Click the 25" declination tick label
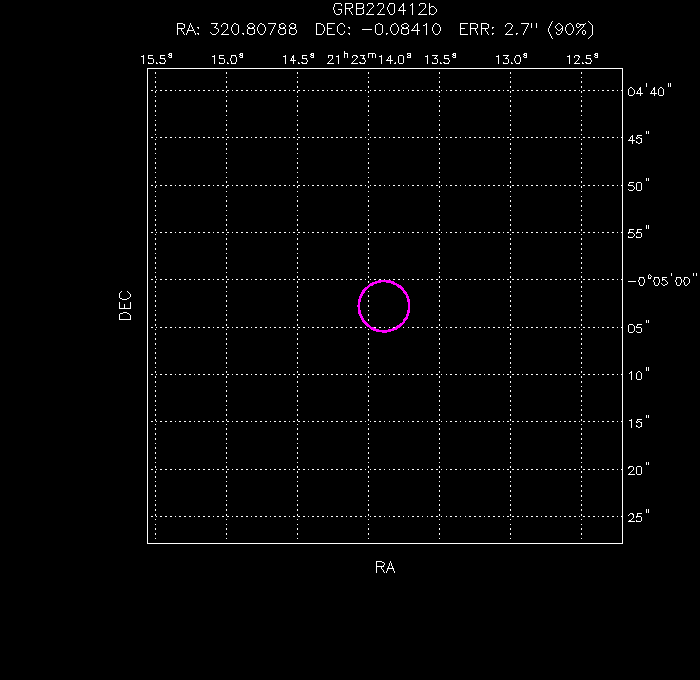 (x=638, y=517)
